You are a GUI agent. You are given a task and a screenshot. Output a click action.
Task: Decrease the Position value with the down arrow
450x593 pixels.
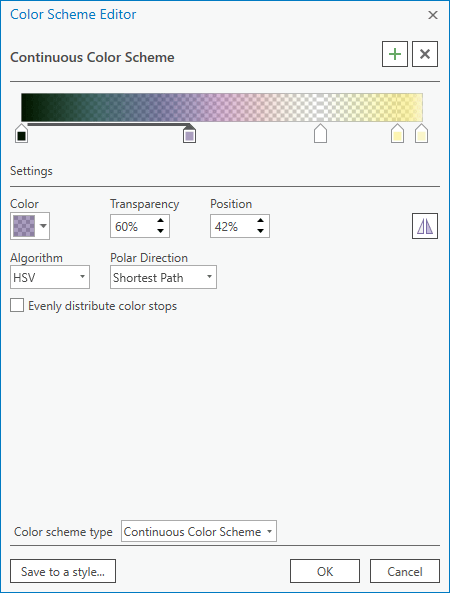(260, 231)
